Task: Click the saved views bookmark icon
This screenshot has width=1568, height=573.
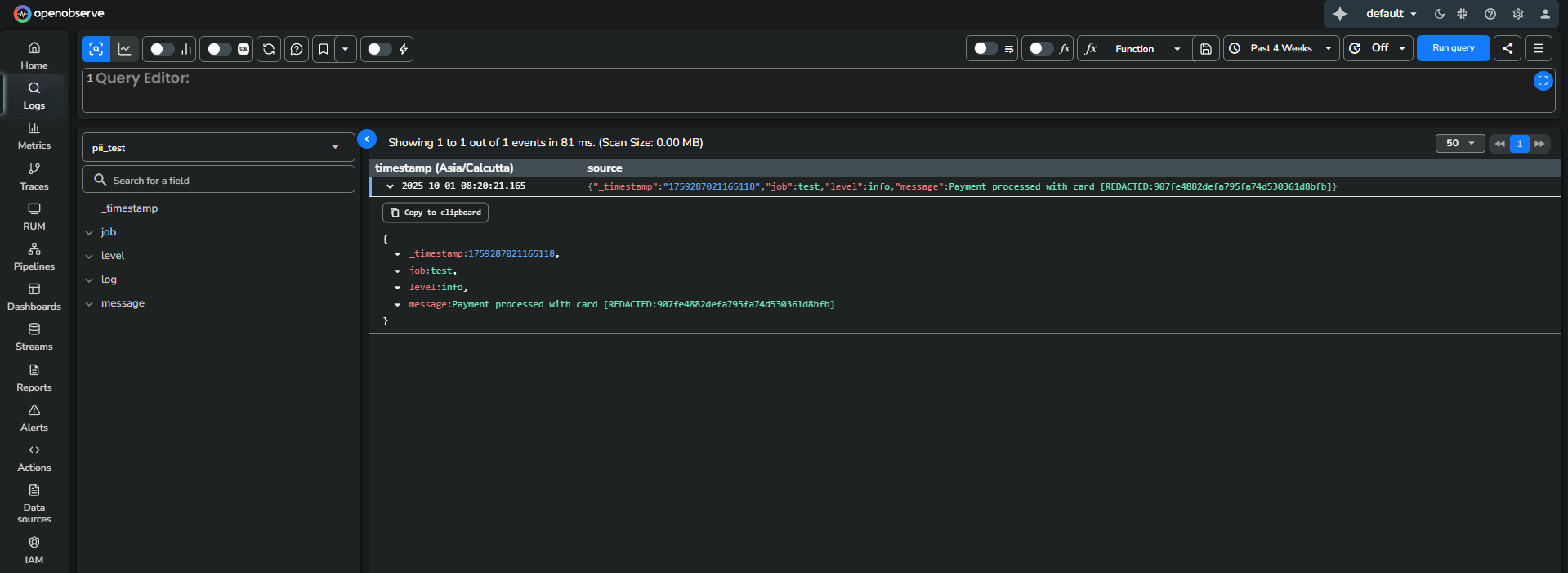Action: tap(324, 49)
